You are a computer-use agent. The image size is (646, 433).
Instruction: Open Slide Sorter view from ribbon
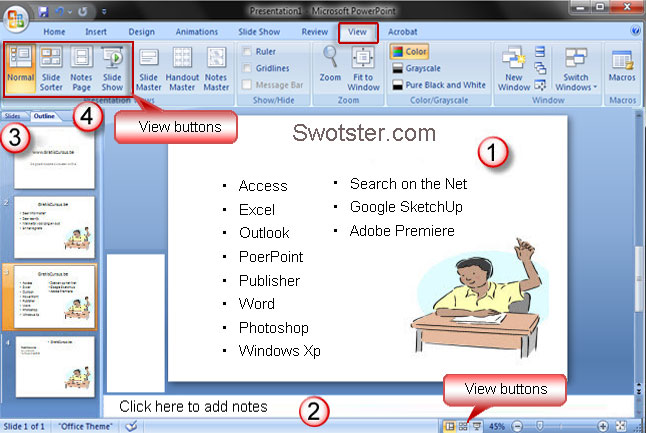pyautogui.click(x=51, y=68)
